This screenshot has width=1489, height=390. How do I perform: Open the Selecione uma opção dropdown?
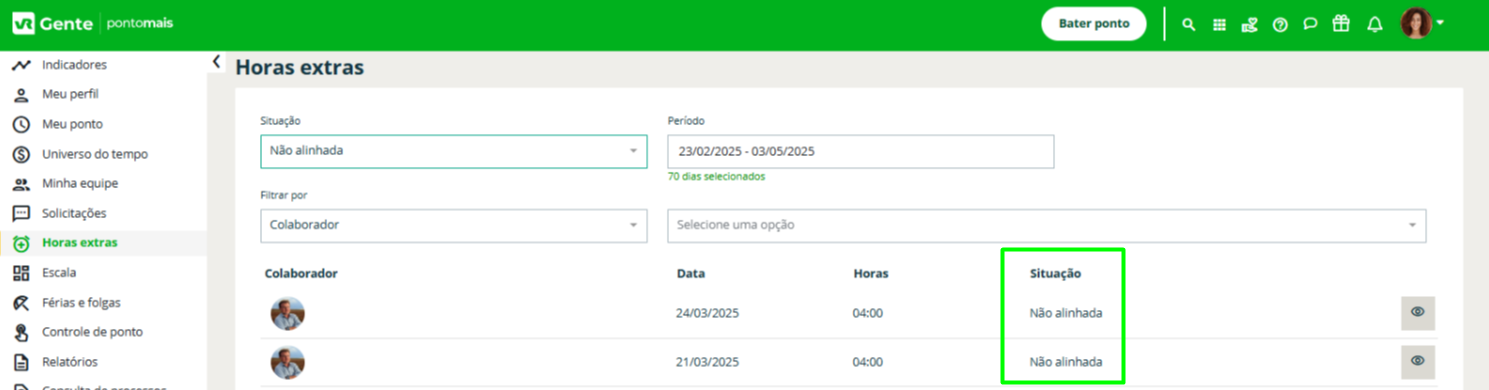(1047, 225)
